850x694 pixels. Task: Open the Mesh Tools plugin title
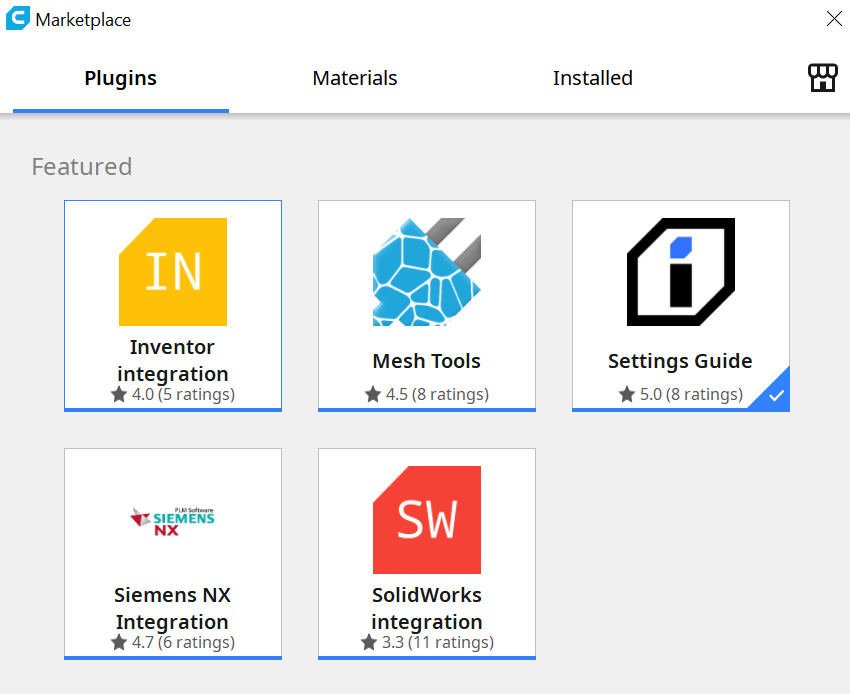pyautogui.click(x=427, y=361)
